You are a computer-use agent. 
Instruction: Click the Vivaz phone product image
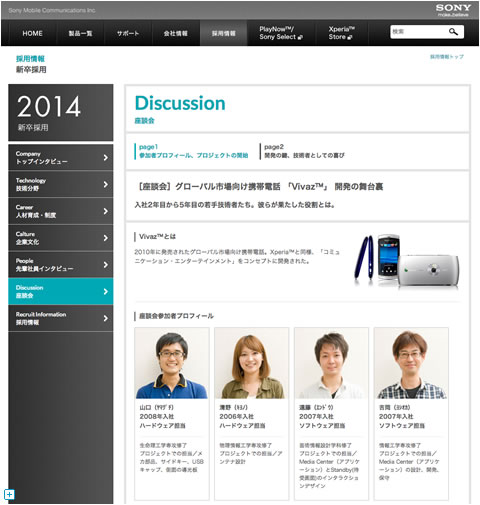[406, 261]
